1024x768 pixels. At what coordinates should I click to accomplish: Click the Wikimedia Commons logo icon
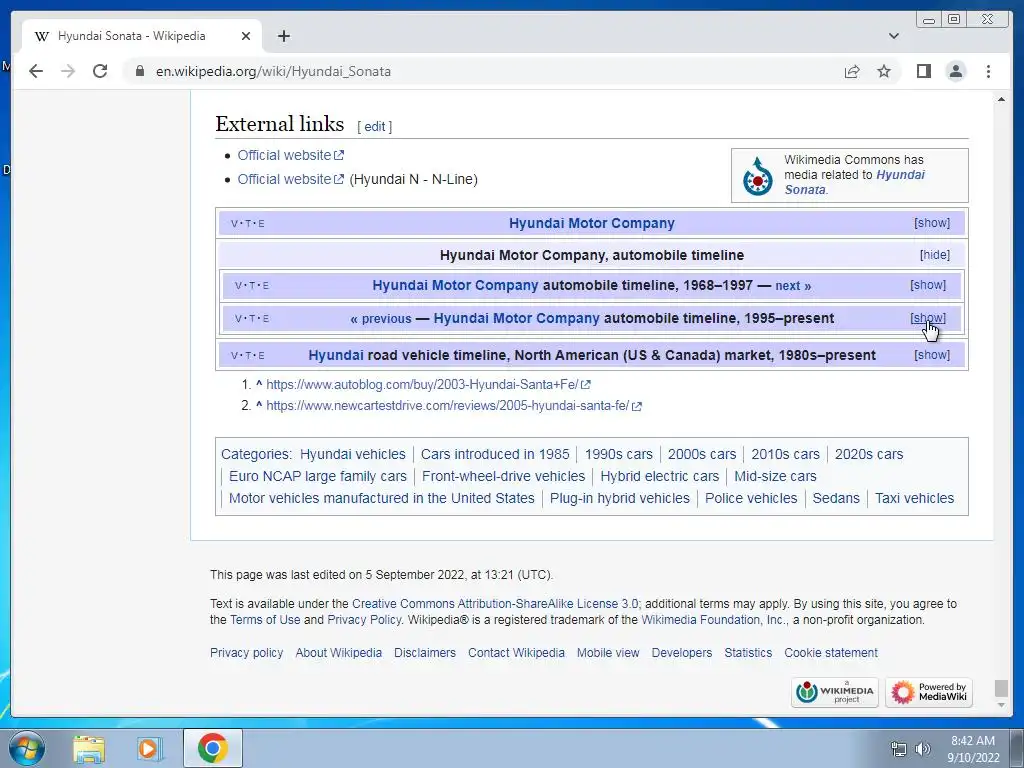point(758,175)
